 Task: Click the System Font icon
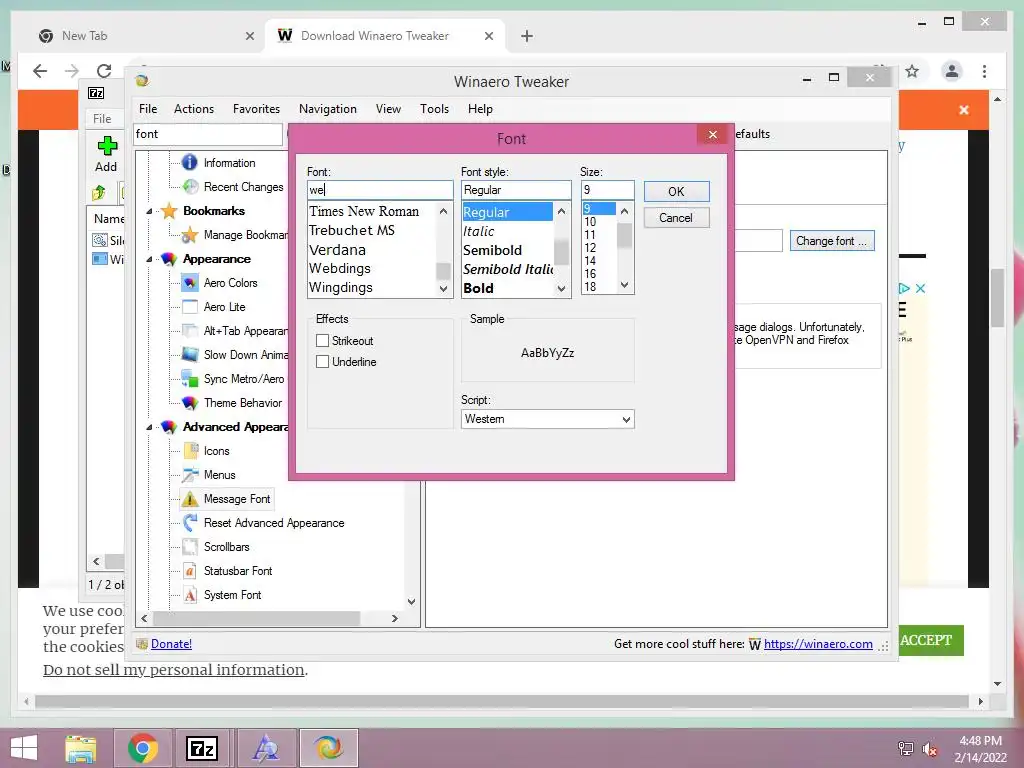point(190,595)
